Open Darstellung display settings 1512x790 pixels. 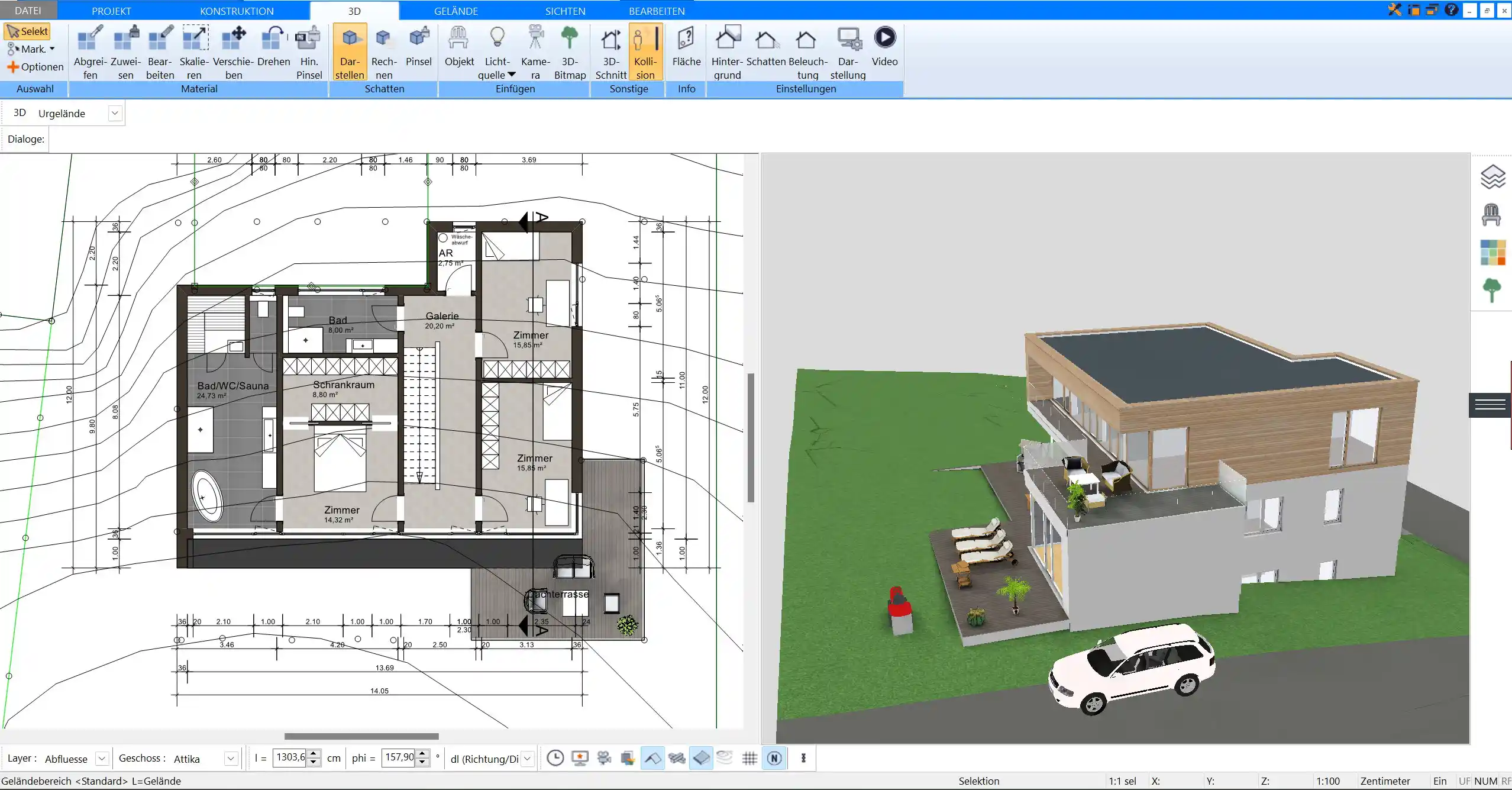(848, 52)
